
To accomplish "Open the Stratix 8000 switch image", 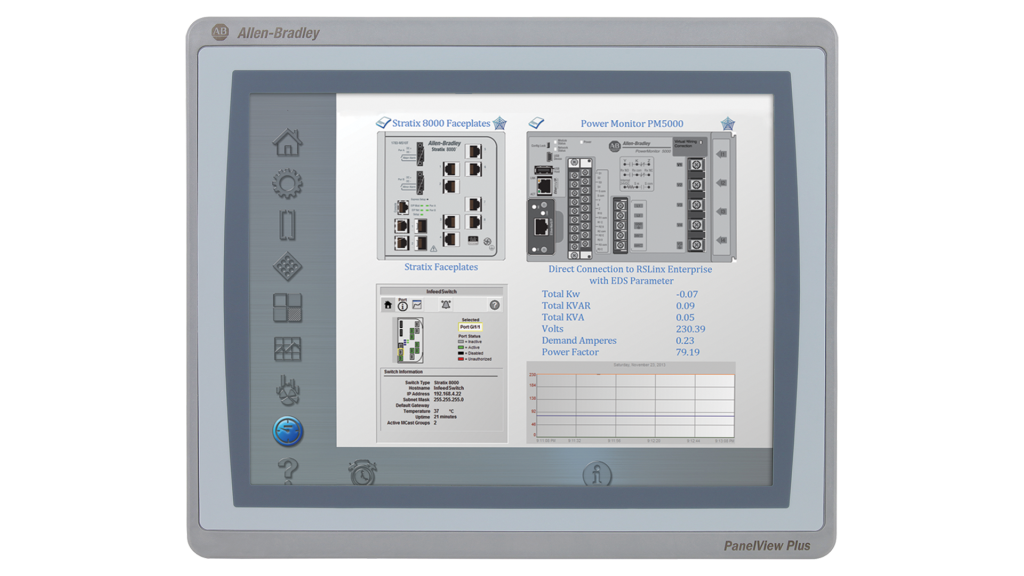I will (x=441, y=196).
